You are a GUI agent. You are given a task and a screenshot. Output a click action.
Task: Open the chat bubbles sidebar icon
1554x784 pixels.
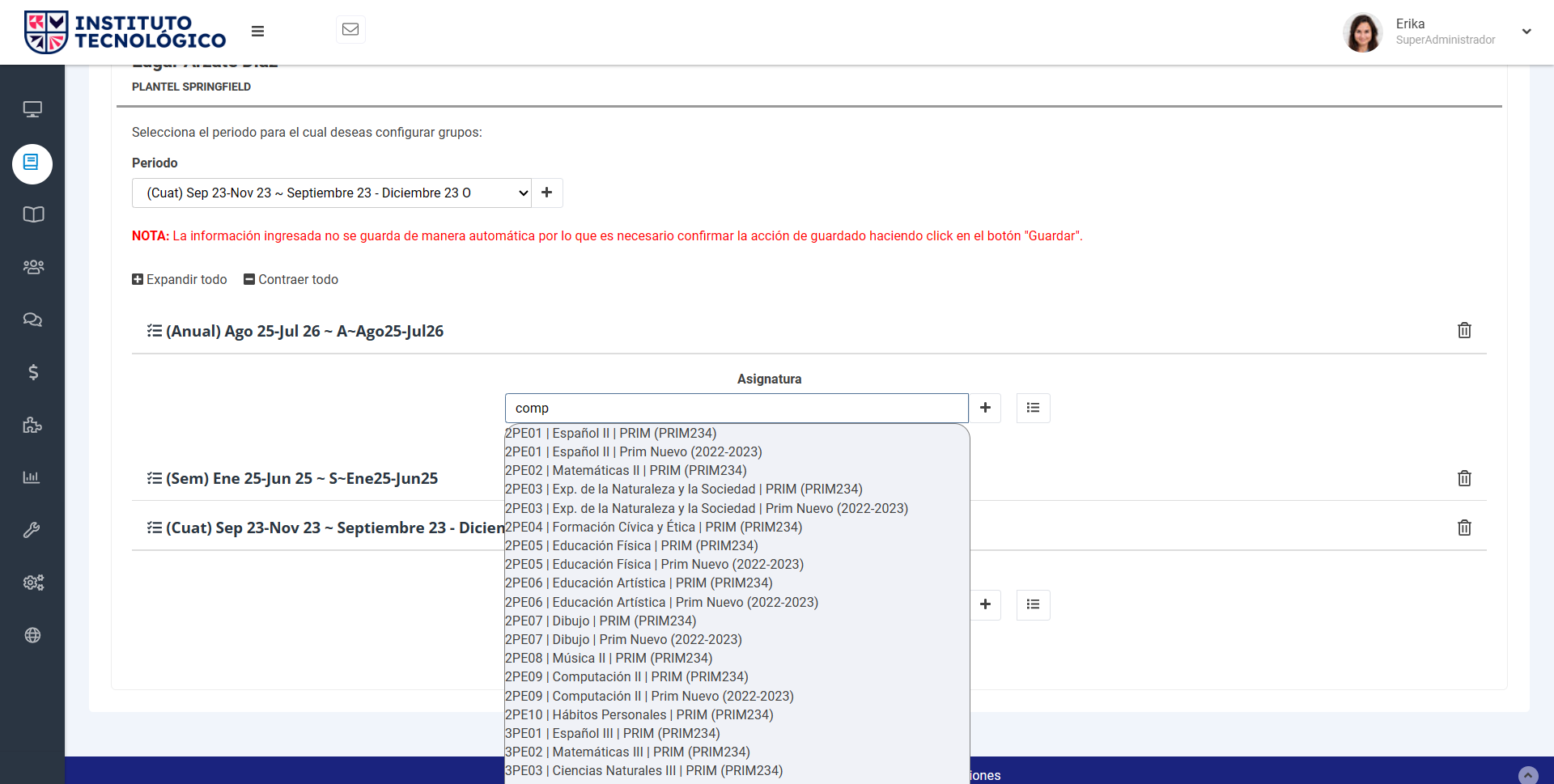[x=32, y=320]
